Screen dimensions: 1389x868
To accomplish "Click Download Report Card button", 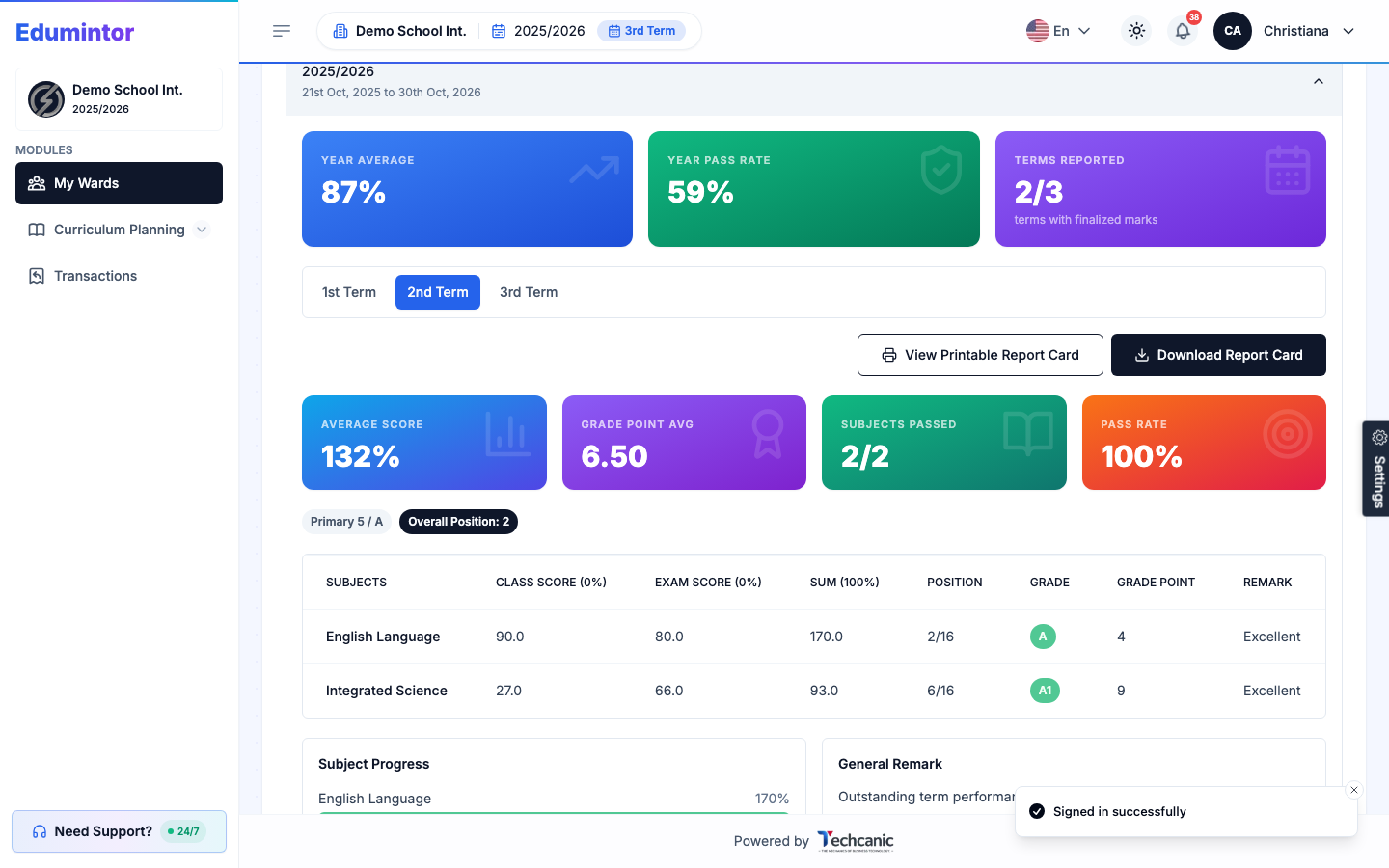I will click(x=1218, y=355).
